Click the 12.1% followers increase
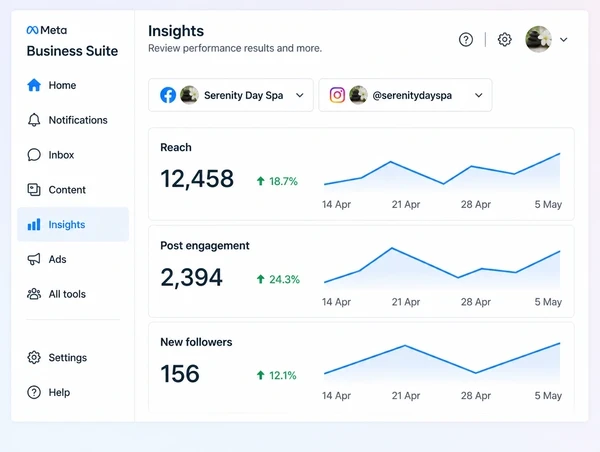Image resolution: width=600 pixels, height=452 pixels. (x=283, y=375)
